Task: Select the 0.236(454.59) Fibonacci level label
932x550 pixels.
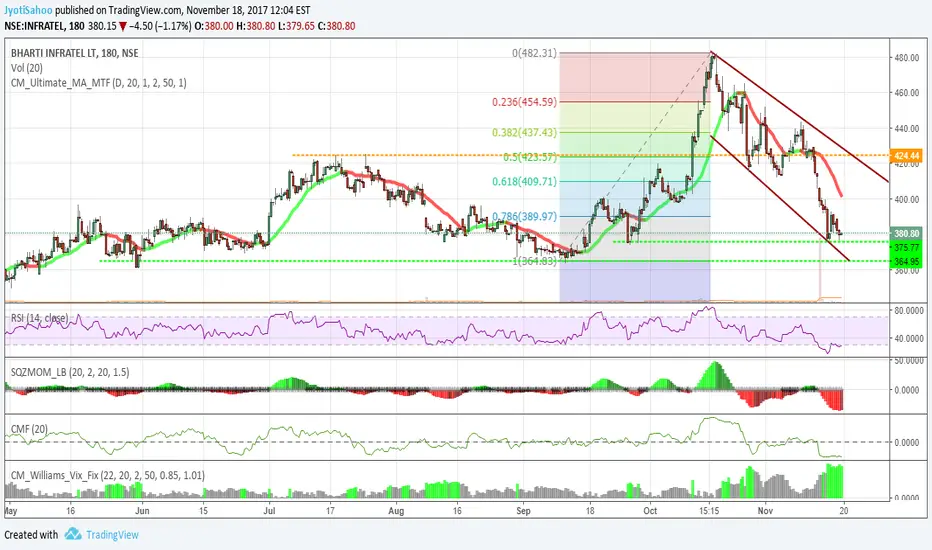Action: point(524,102)
